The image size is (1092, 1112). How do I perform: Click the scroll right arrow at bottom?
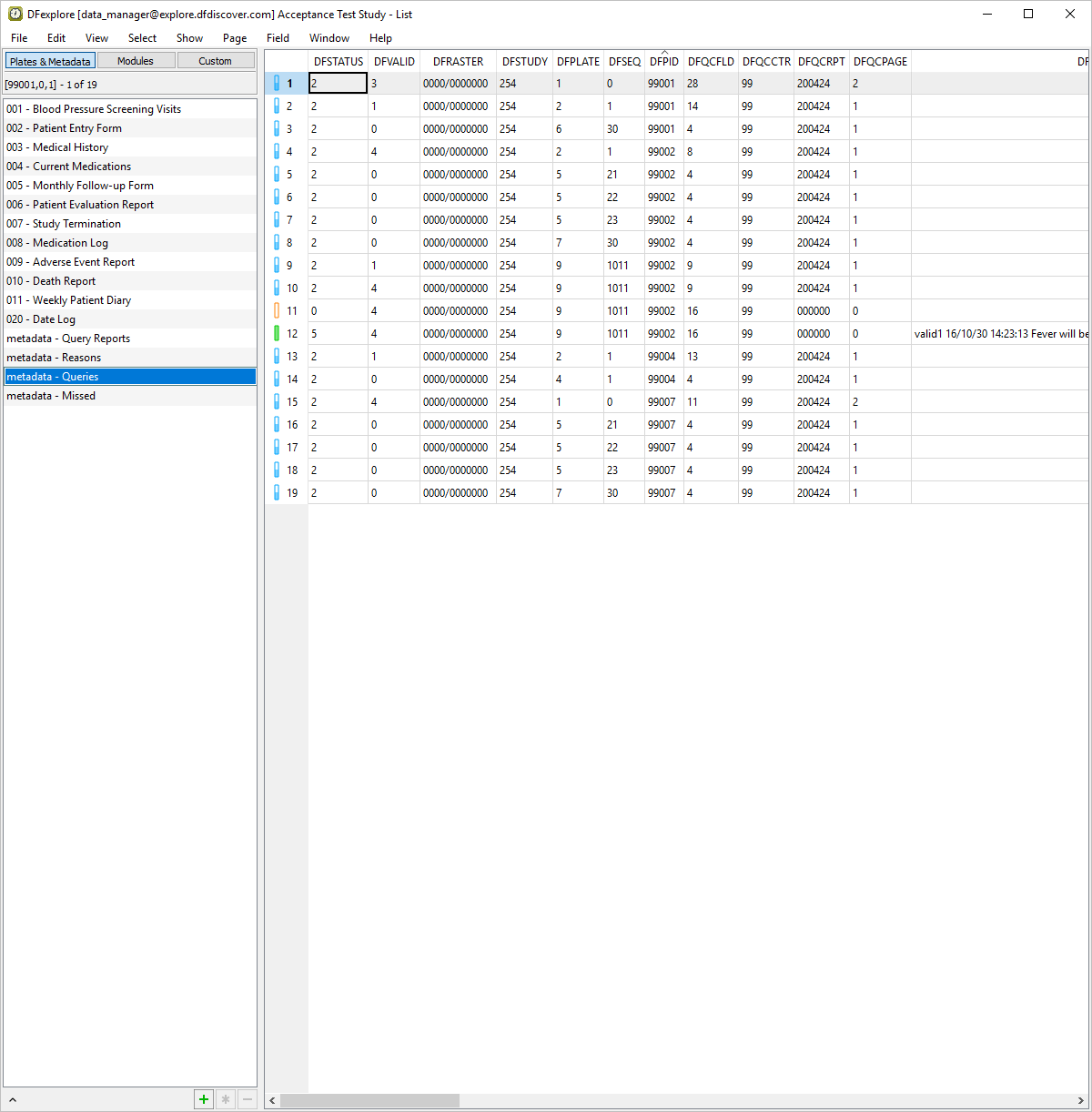tap(1080, 1101)
